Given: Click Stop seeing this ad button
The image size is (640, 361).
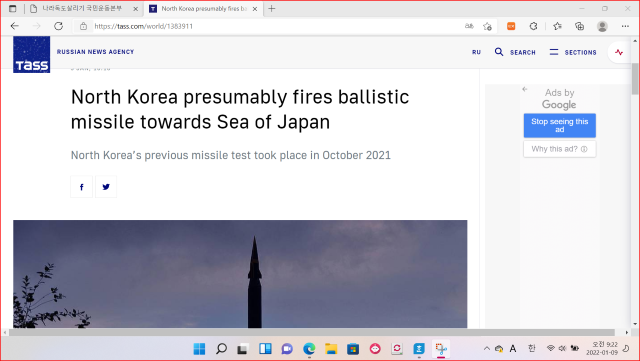Looking at the screenshot, I should coord(560,125).
